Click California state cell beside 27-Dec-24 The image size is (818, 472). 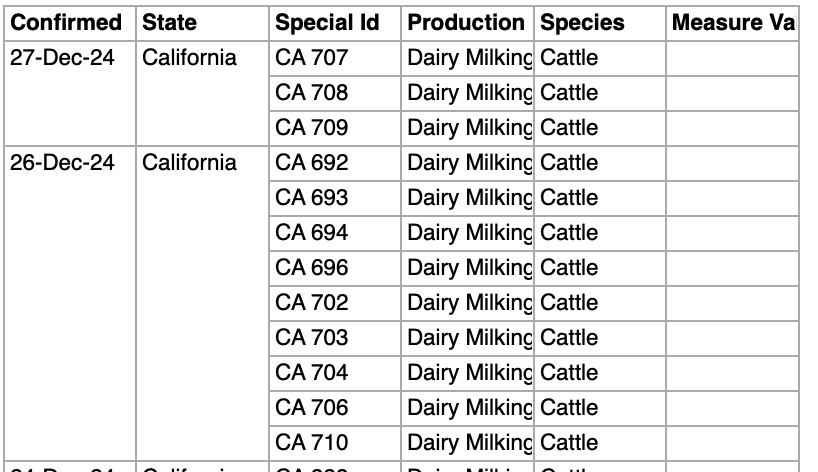tap(202, 93)
